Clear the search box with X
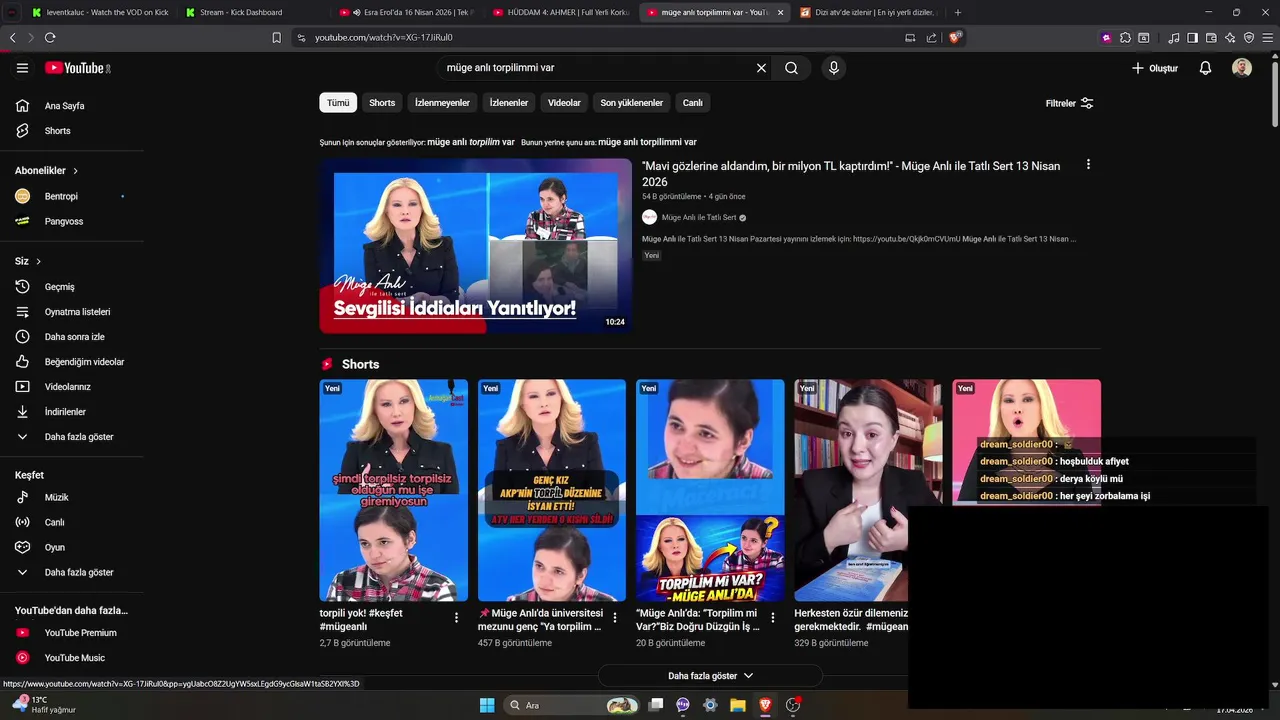The image size is (1280, 720). click(761, 68)
